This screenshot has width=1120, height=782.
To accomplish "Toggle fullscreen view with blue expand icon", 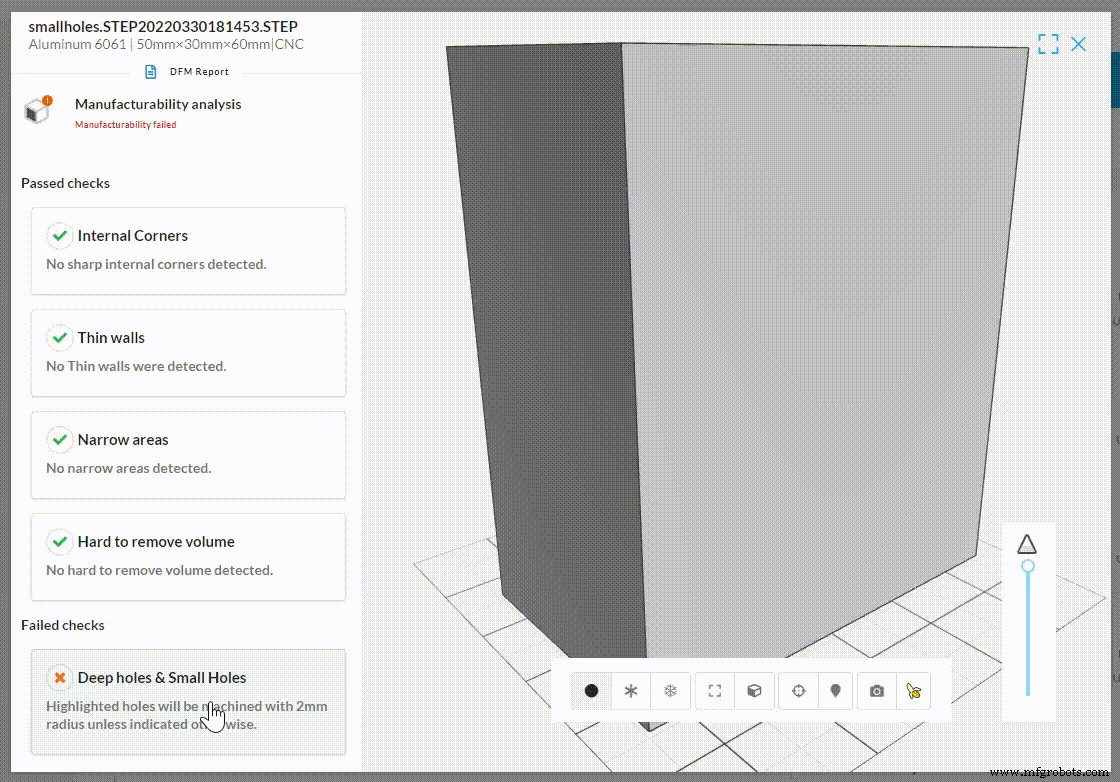I will 1048,44.
